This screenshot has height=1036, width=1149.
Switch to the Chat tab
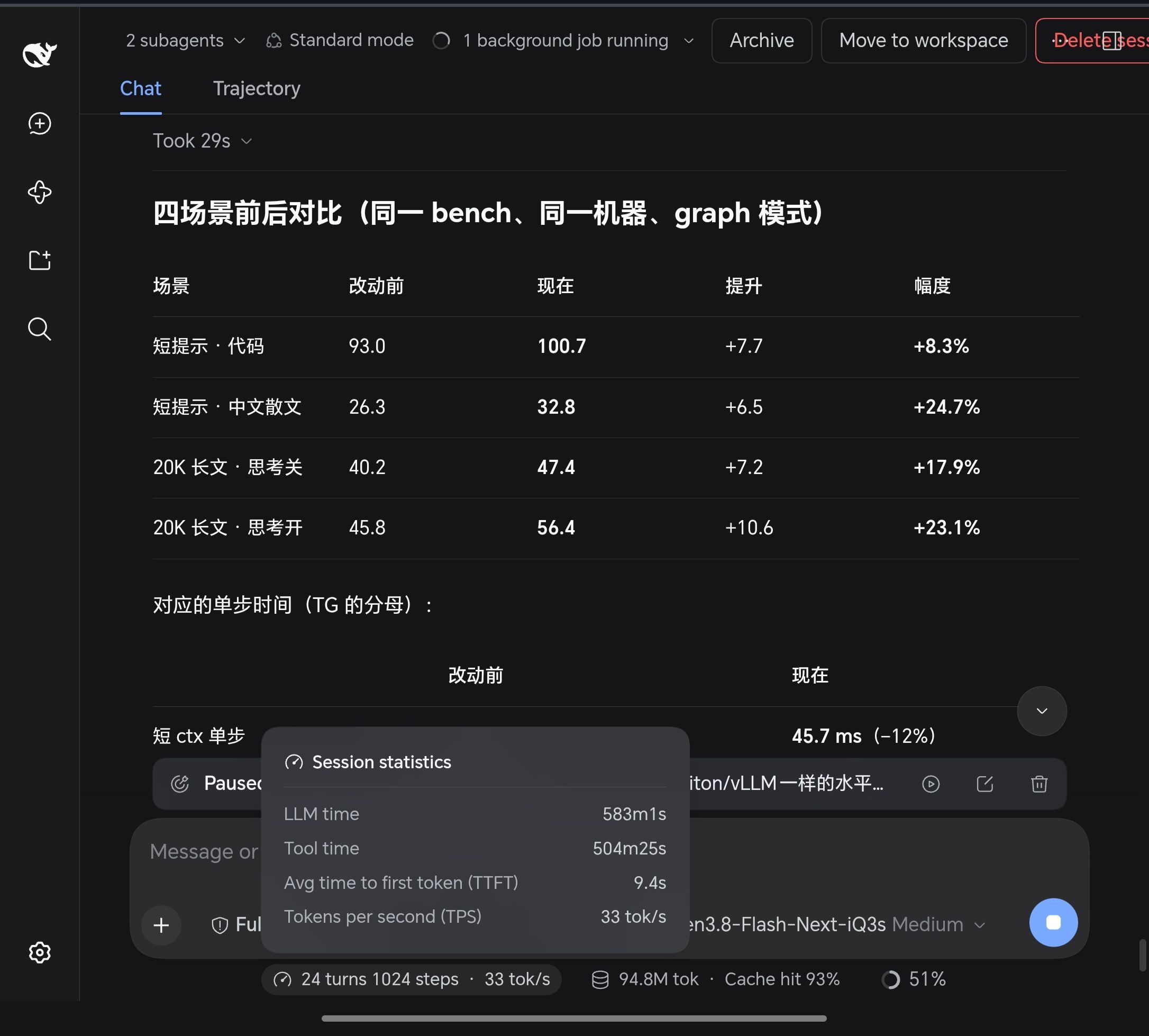coord(141,88)
